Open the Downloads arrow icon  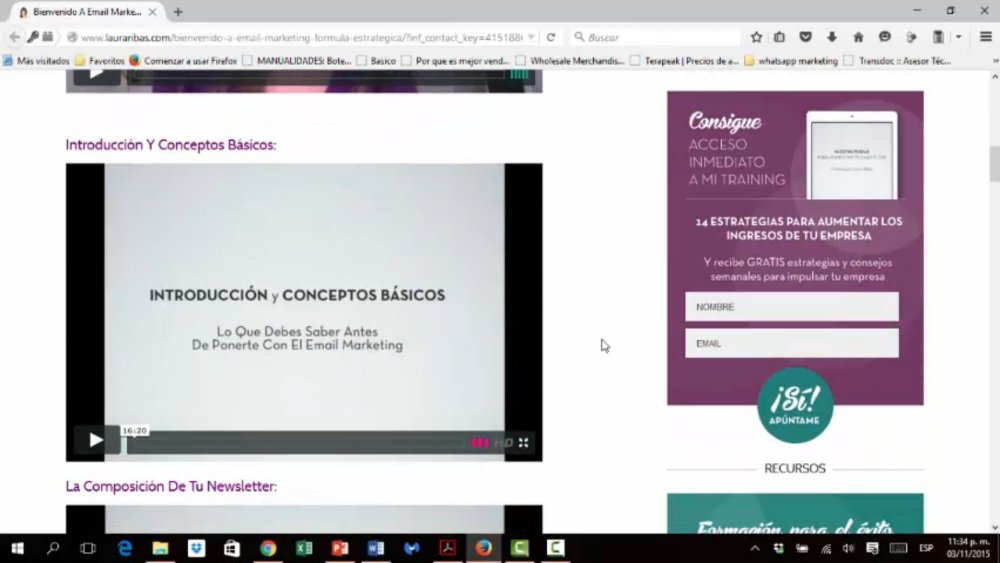[x=832, y=38]
